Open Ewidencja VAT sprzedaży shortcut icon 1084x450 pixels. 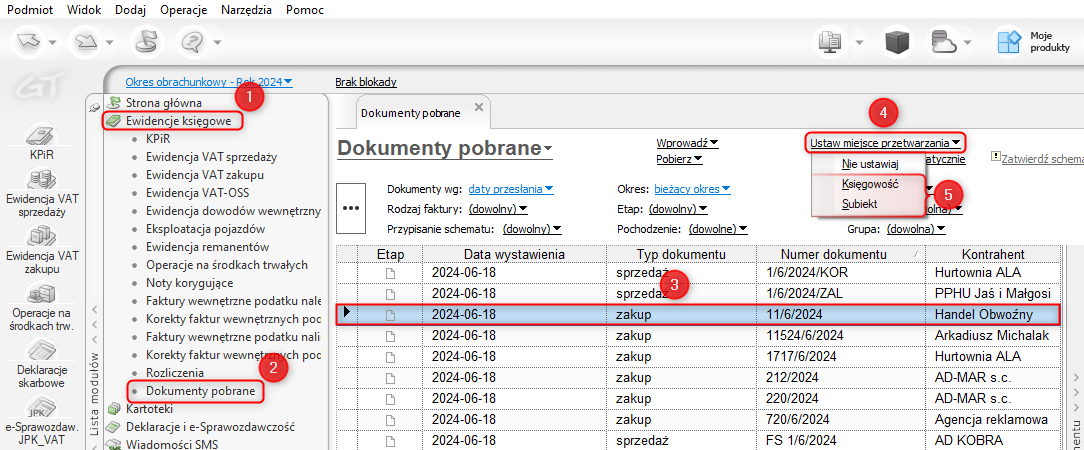(41, 179)
